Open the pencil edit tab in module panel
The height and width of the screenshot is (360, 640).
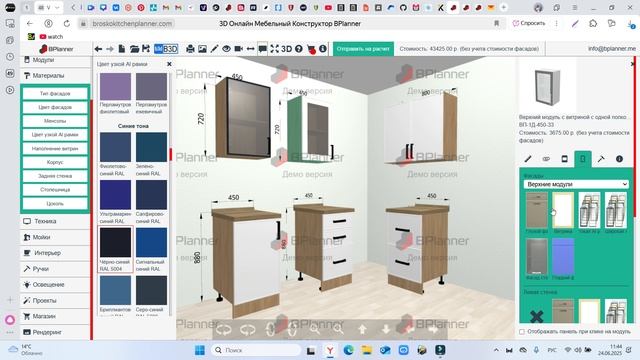click(528, 159)
